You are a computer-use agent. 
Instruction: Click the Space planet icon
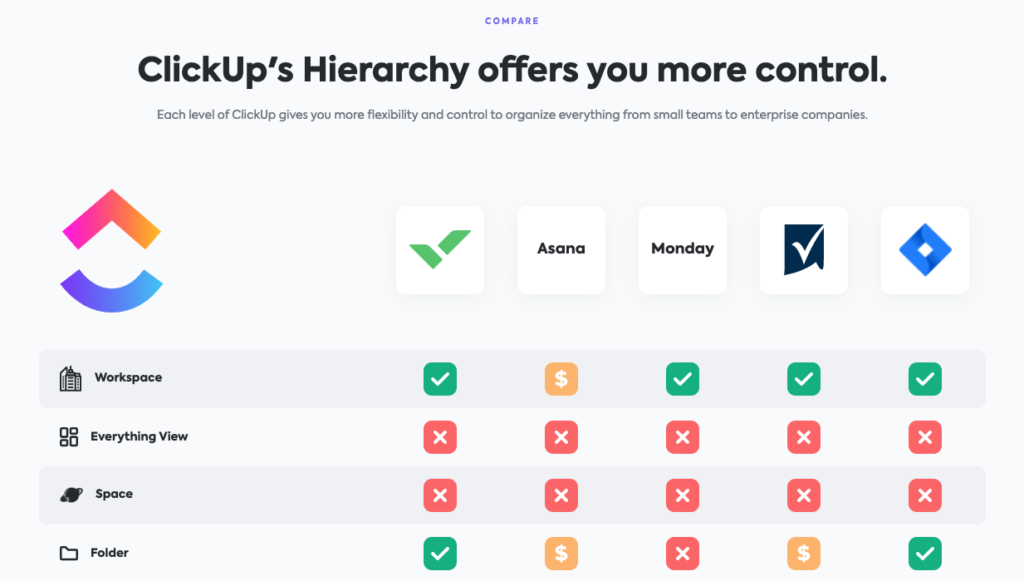(71, 495)
